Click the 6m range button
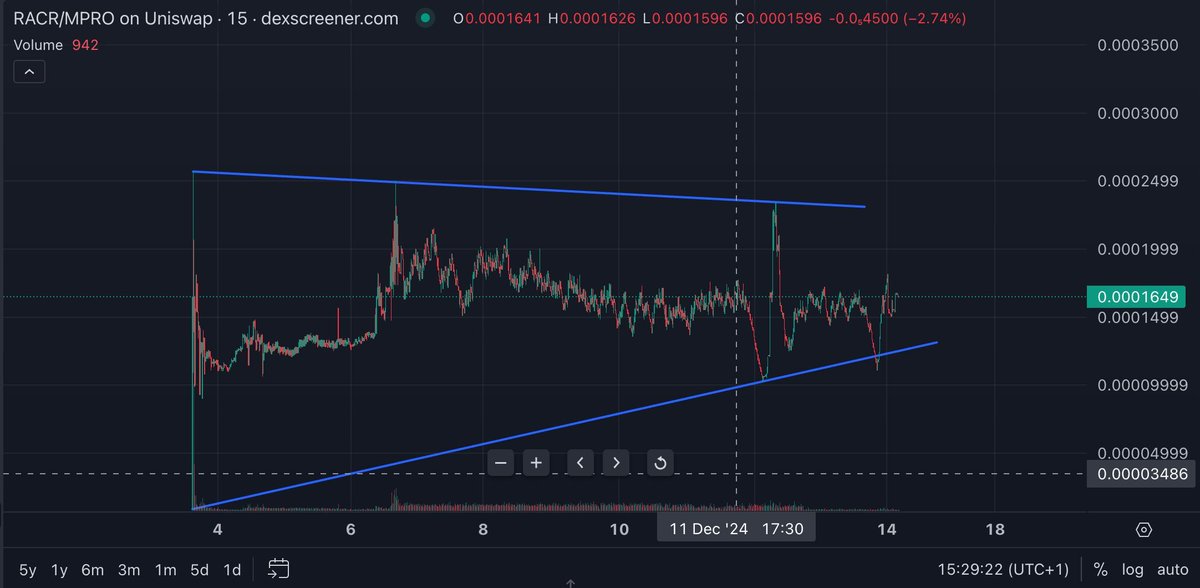 point(92,569)
